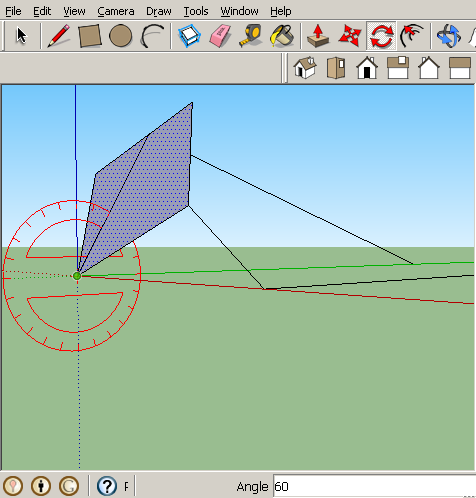The width and height of the screenshot is (476, 498).
Task: Select the Line pencil tool
Action: pos(59,36)
